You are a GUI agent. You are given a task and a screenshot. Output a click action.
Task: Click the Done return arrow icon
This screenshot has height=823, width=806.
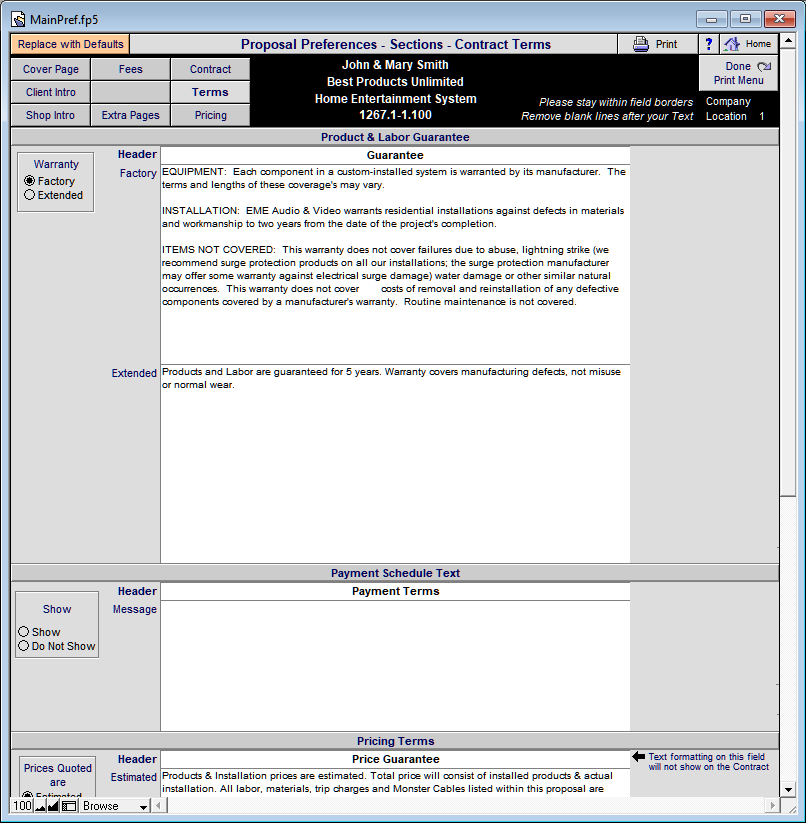point(764,67)
